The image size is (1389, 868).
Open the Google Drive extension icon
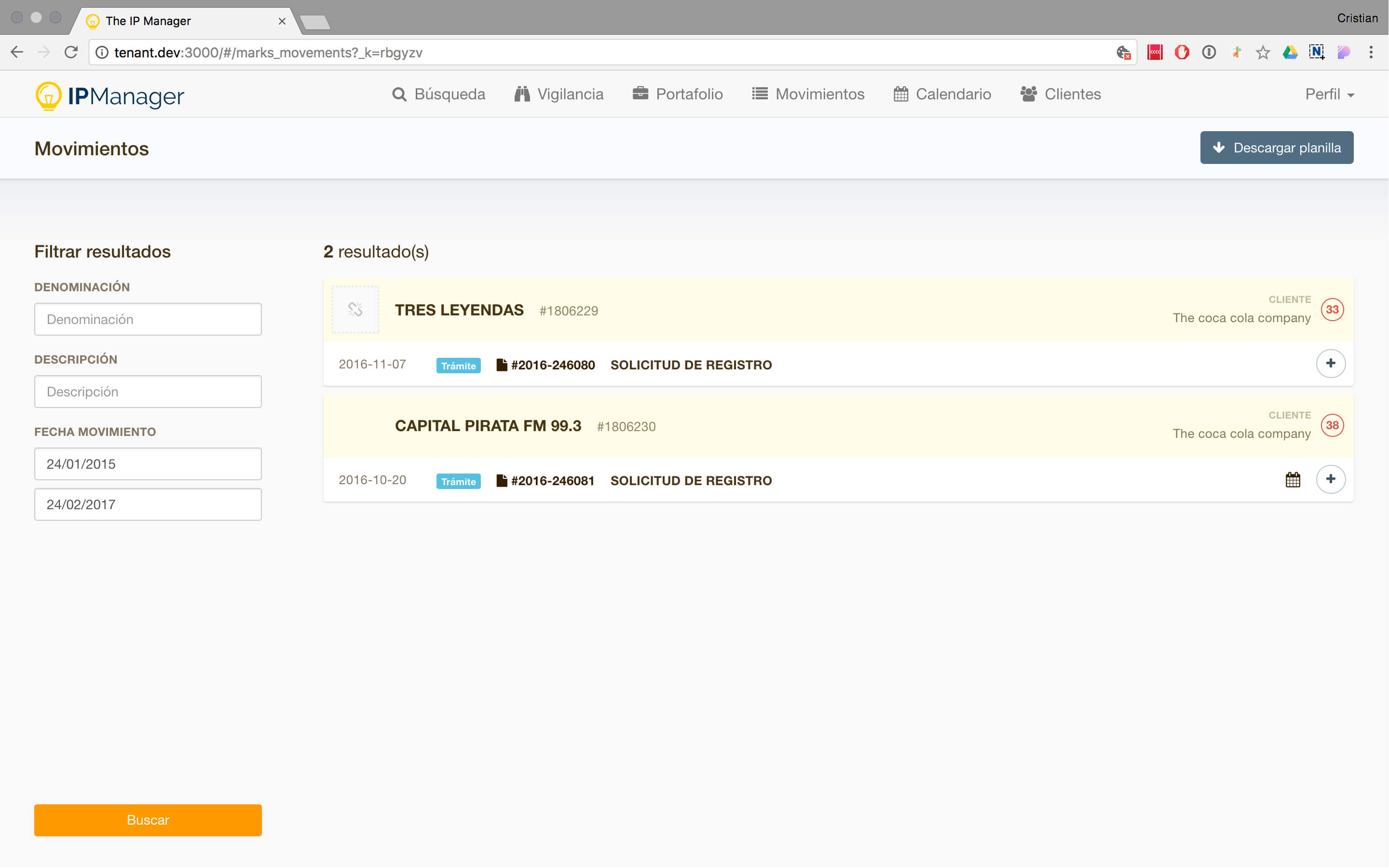1290,52
